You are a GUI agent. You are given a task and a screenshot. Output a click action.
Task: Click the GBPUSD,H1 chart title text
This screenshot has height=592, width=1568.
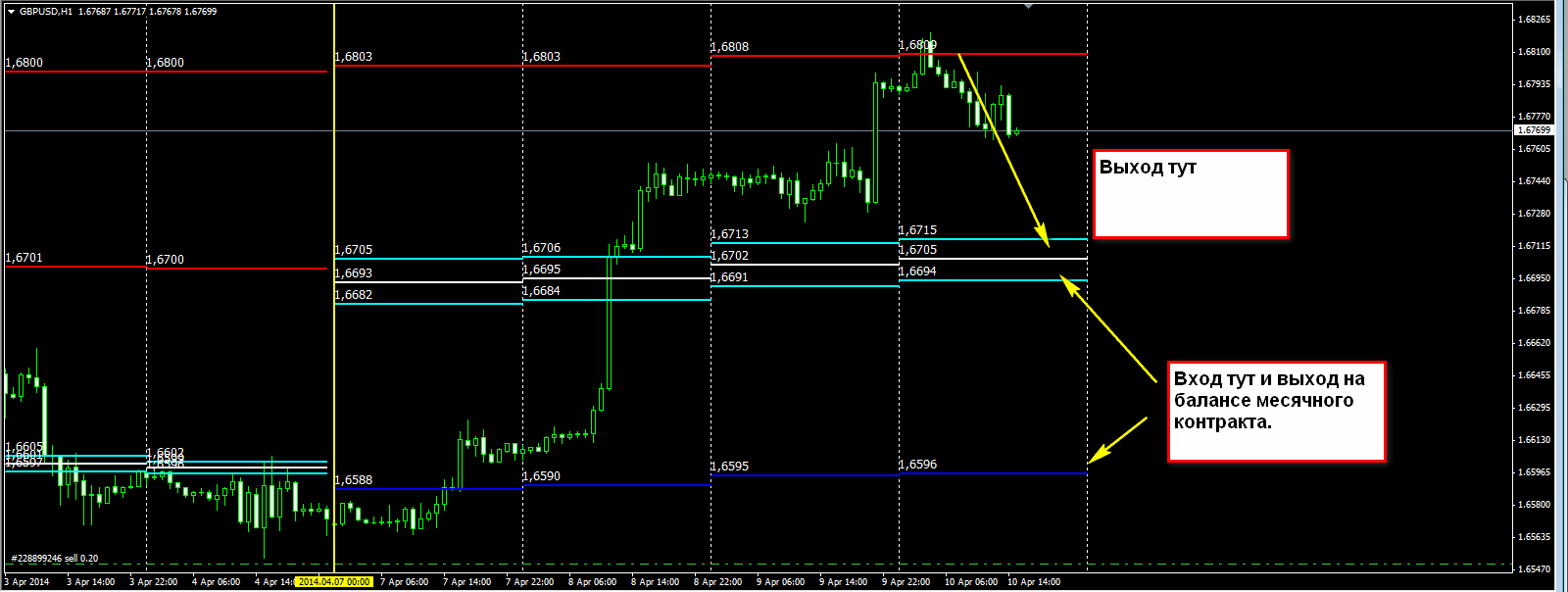tap(46, 12)
